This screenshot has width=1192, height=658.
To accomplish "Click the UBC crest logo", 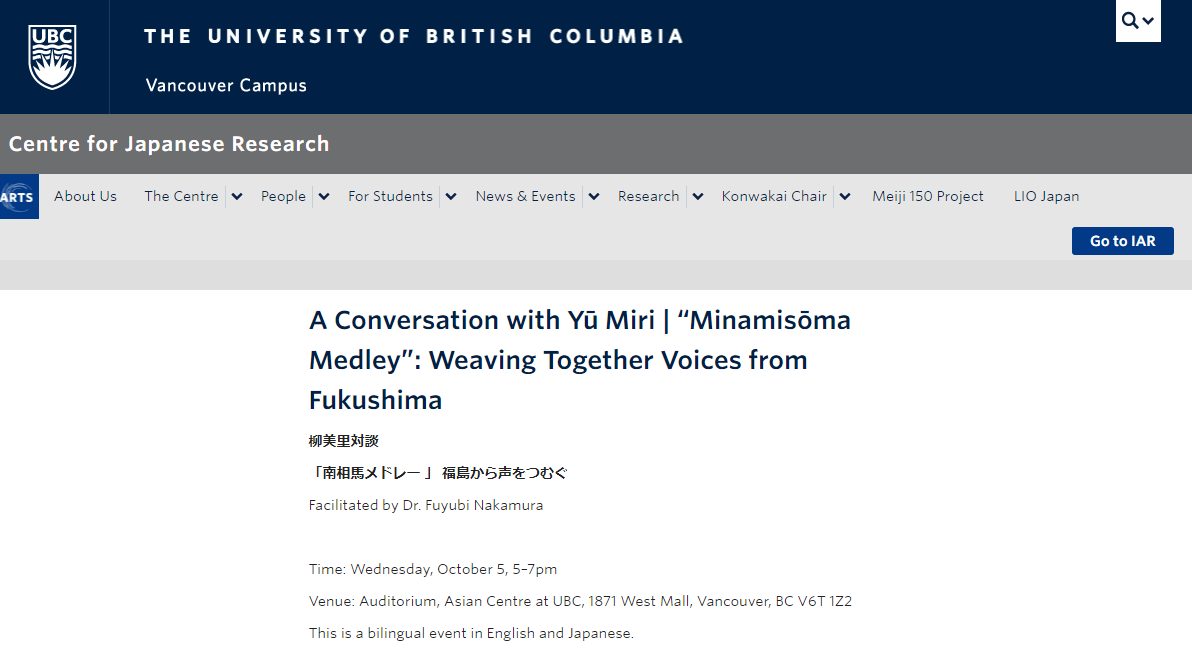I will (x=52, y=57).
